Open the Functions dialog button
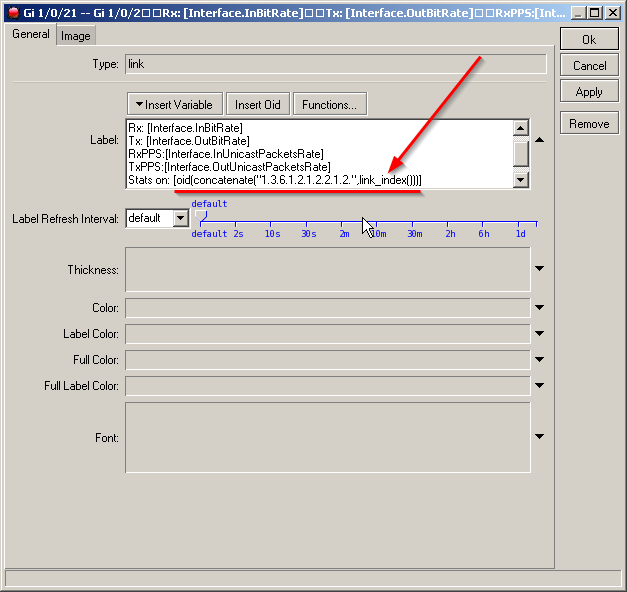This screenshot has width=627, height=592. click(329, 104)
